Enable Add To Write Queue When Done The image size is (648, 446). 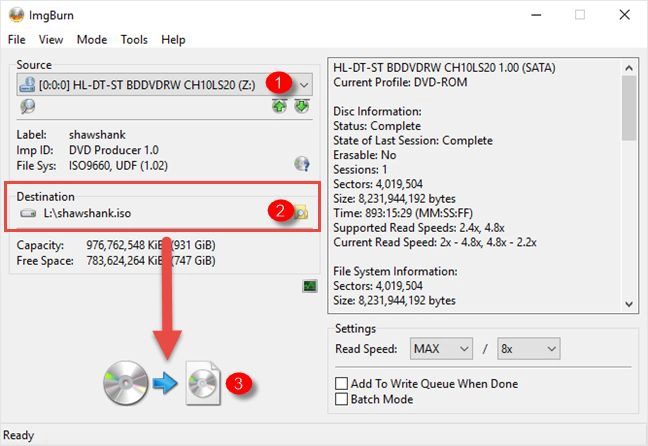[x=341, y=383]
